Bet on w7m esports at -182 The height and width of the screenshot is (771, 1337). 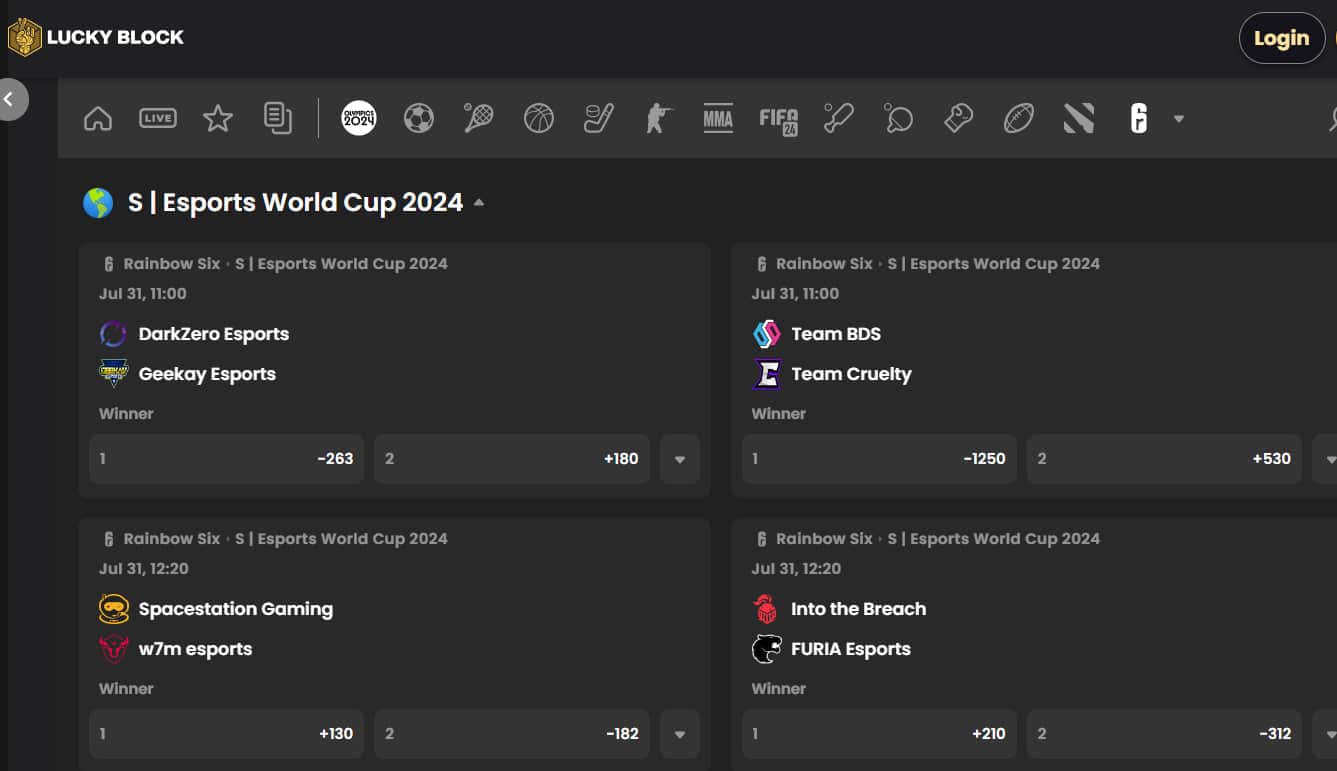512,734
